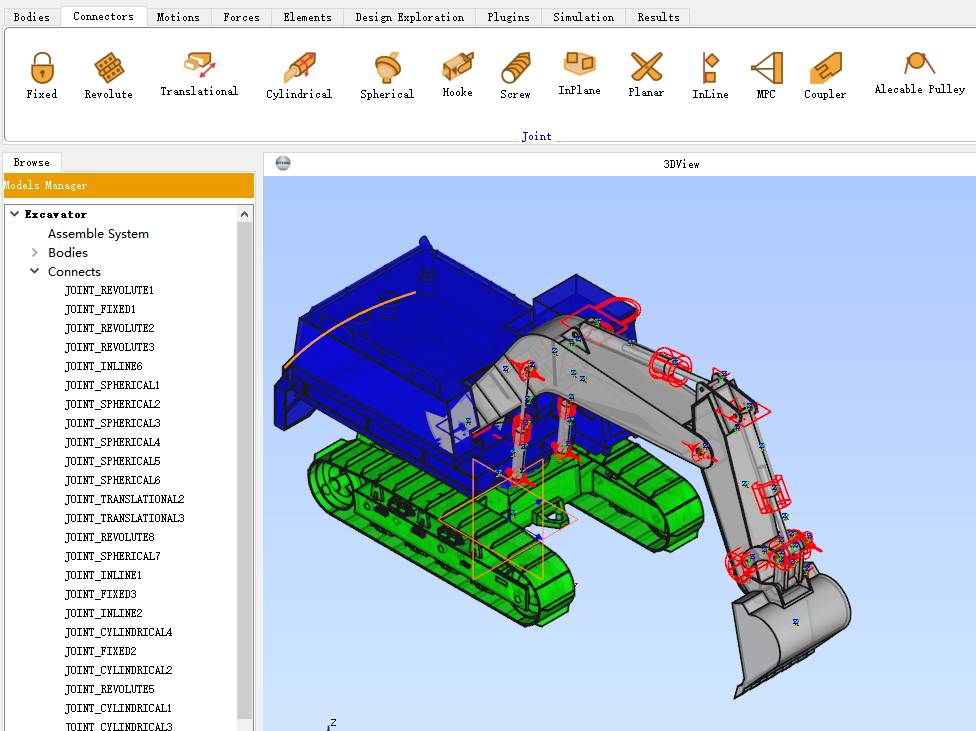
Task: Pick the Coupler tool icon
Action: (825, 75)
